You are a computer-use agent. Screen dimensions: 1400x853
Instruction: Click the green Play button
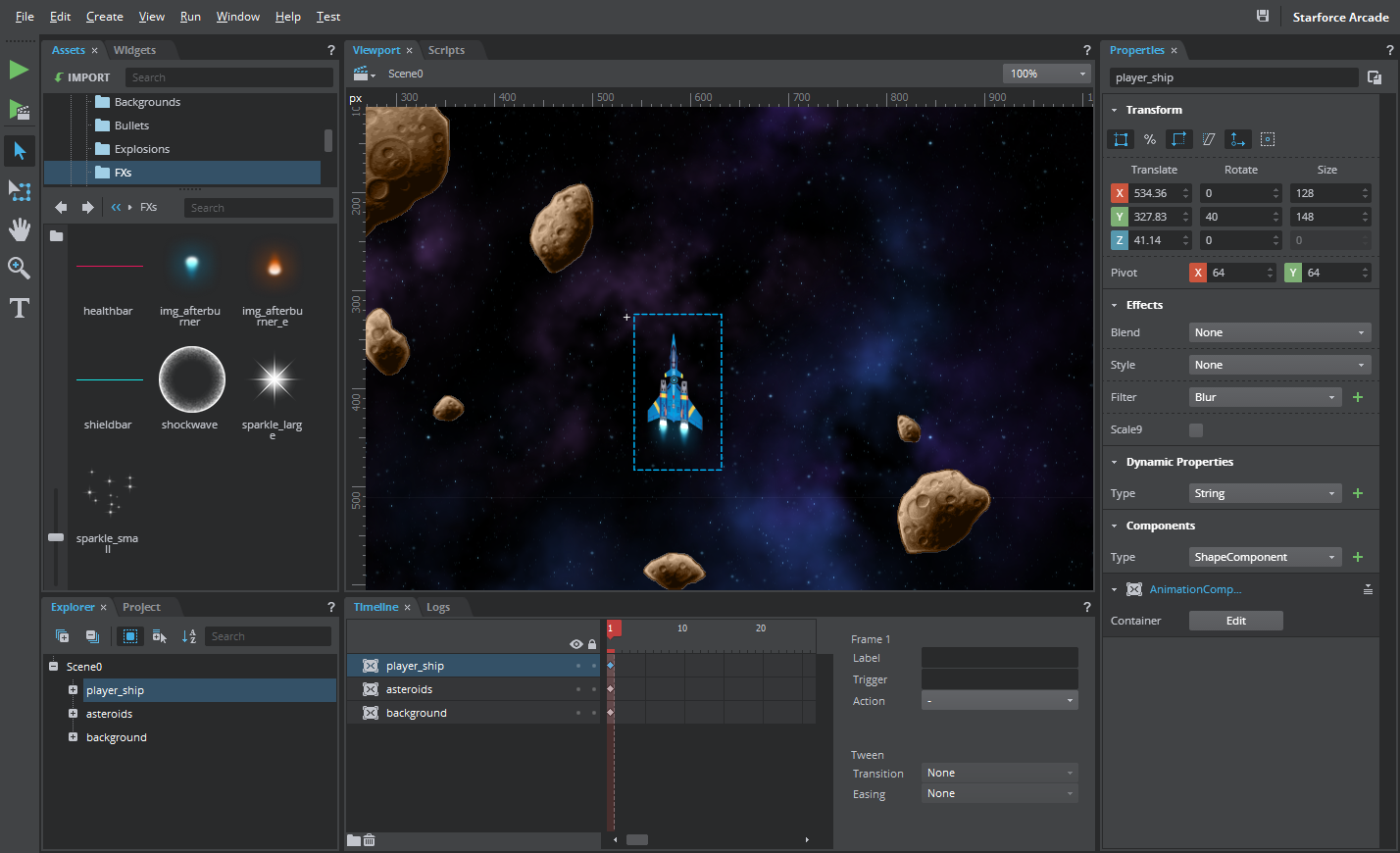coord(19,70)
